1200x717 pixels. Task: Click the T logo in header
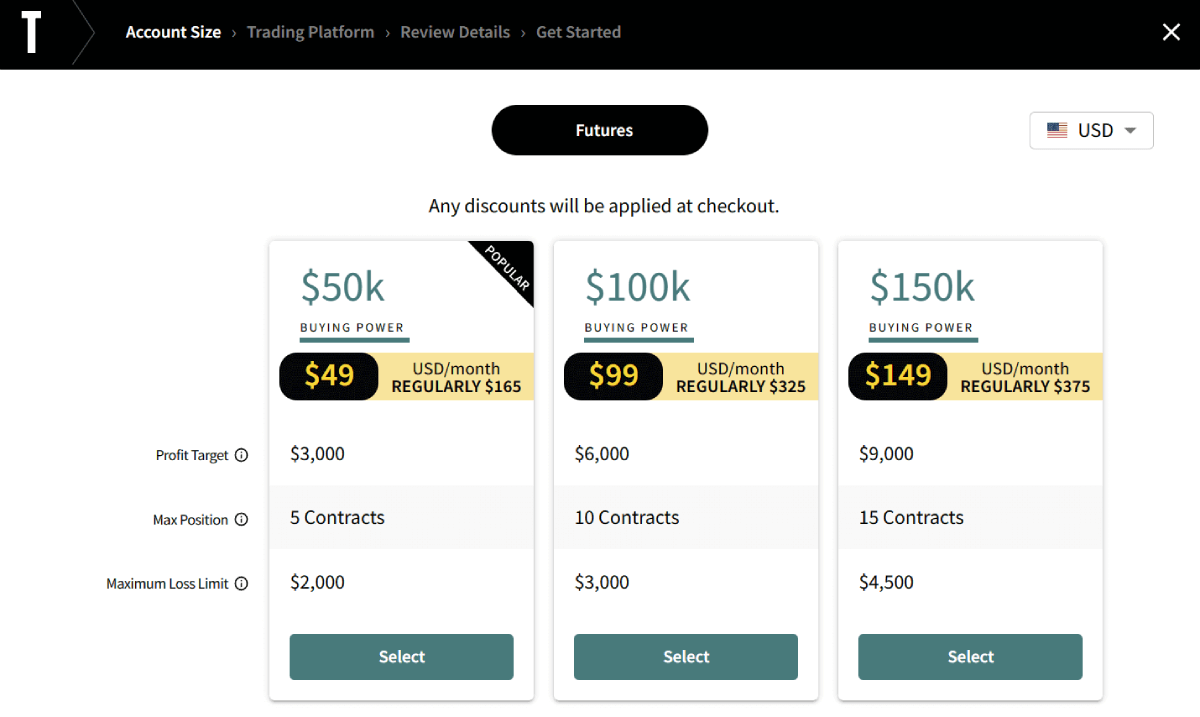(32, 33)
